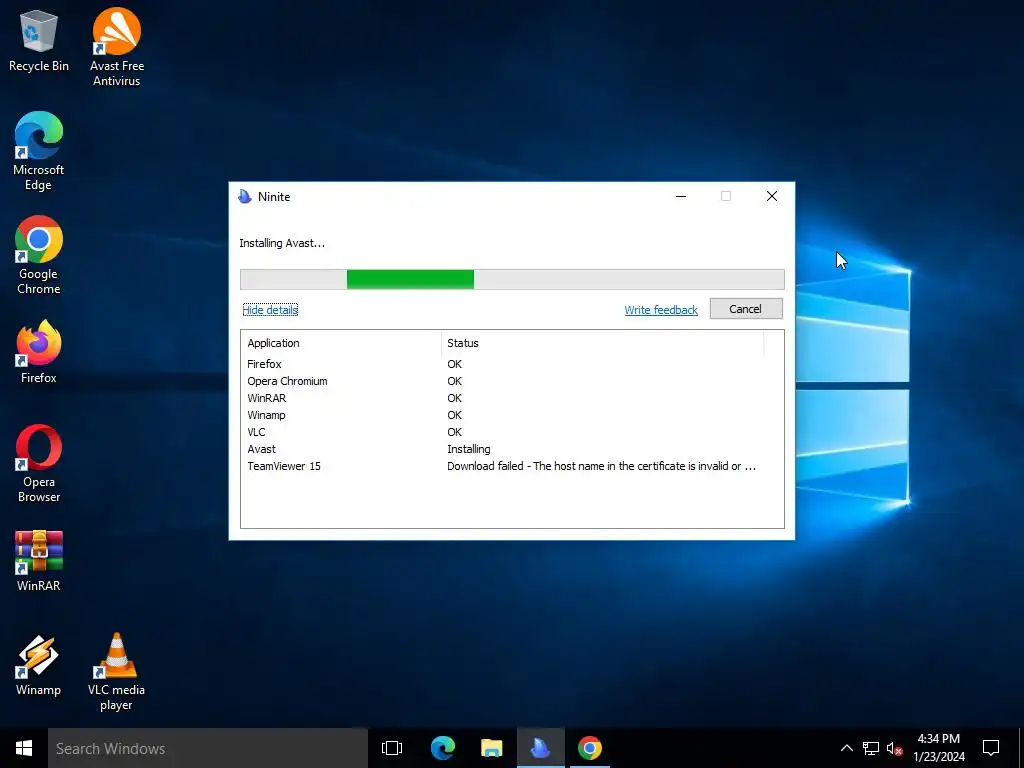Click the Avast 'Installing' status text

pyautogui.click(x=469, y=449)
